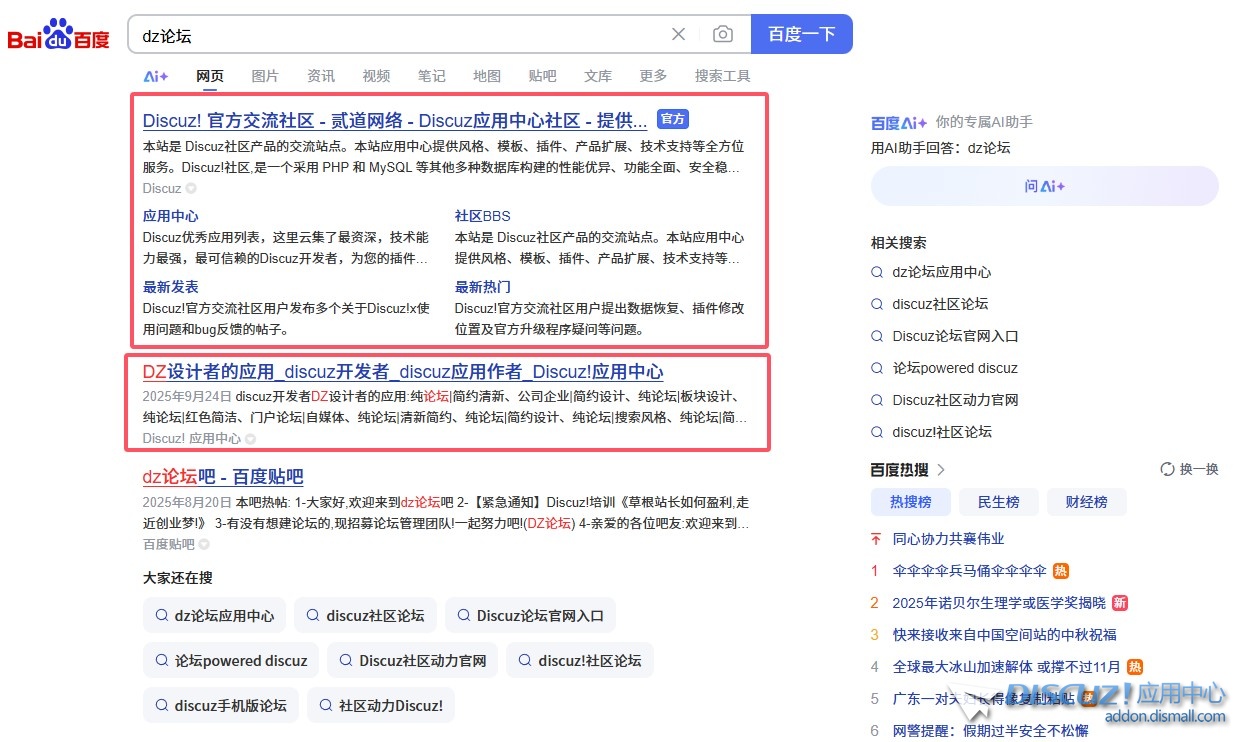Screen dimensions: 1244x742
Task: Open the Ai+ tab icon
Action: pyautogui.click(x=156, y=76)
